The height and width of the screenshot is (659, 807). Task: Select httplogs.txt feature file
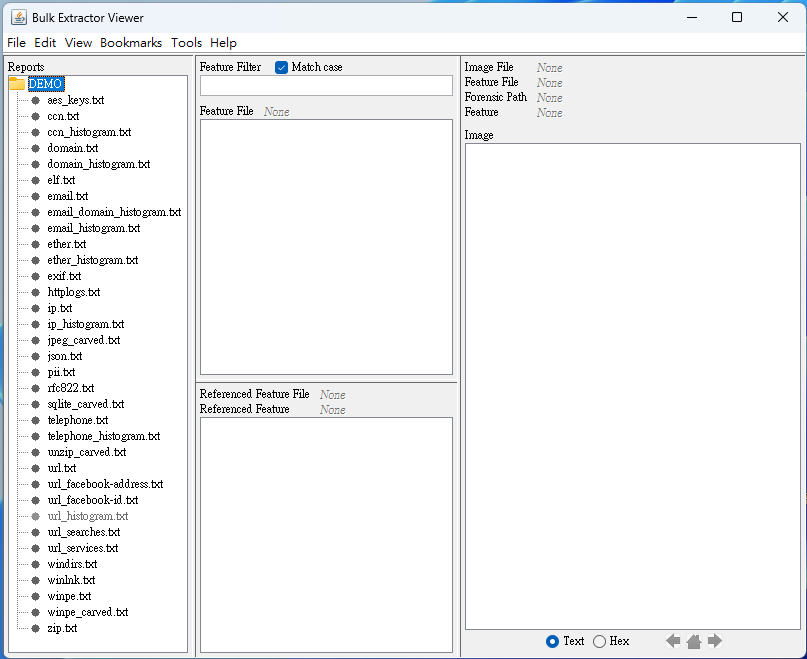click(74, 292)
